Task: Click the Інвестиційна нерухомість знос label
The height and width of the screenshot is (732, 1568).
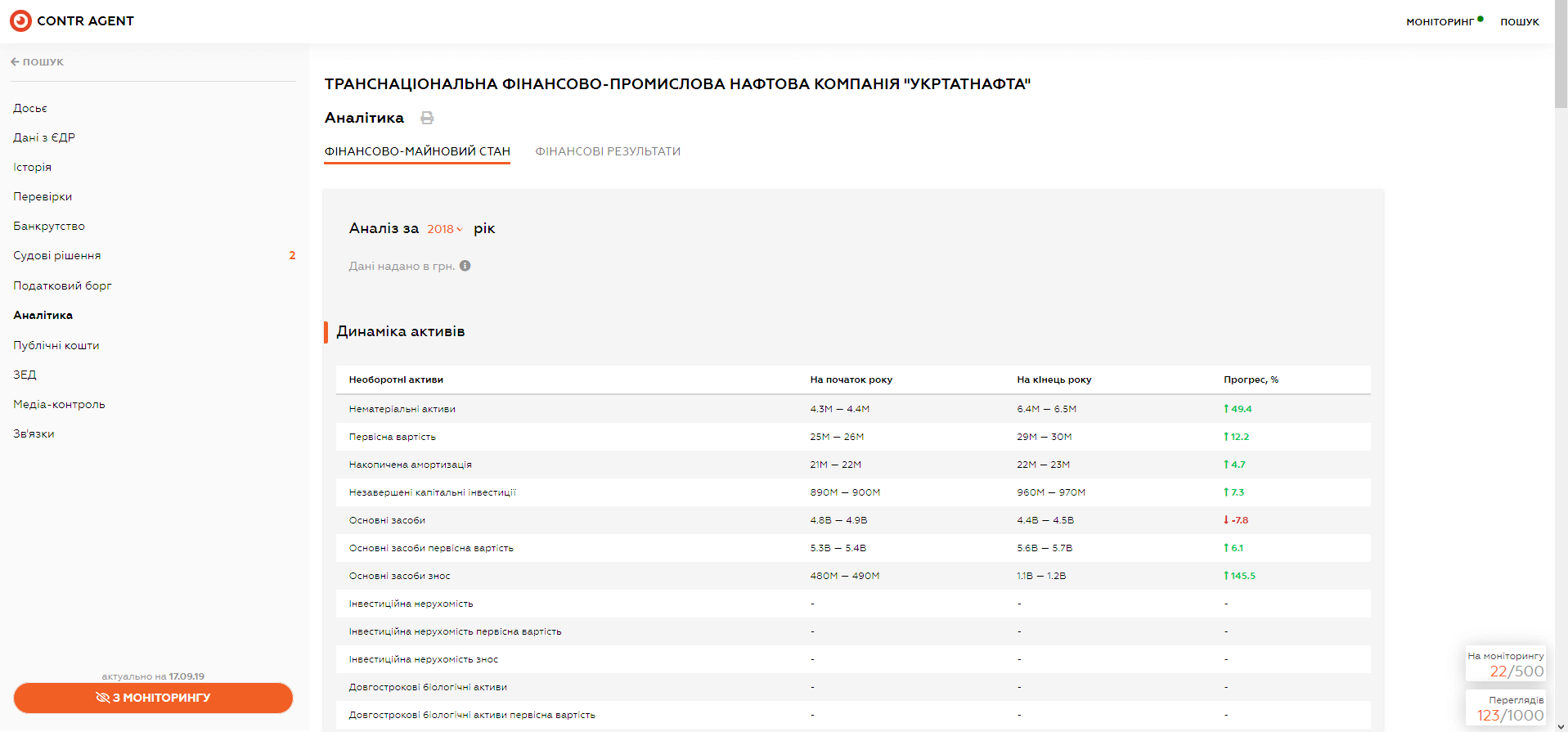Action: 424,659
